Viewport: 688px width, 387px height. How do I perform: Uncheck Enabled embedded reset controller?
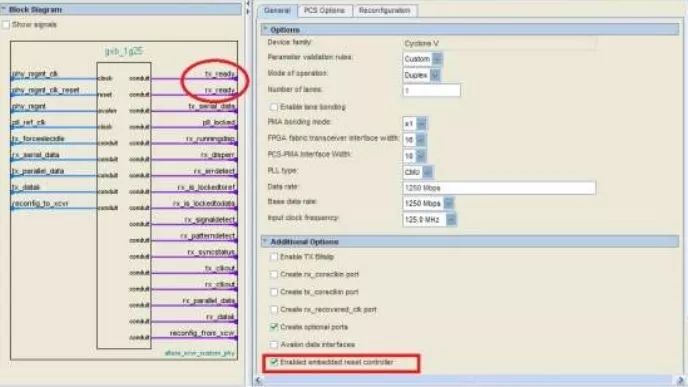click(274, 362)
